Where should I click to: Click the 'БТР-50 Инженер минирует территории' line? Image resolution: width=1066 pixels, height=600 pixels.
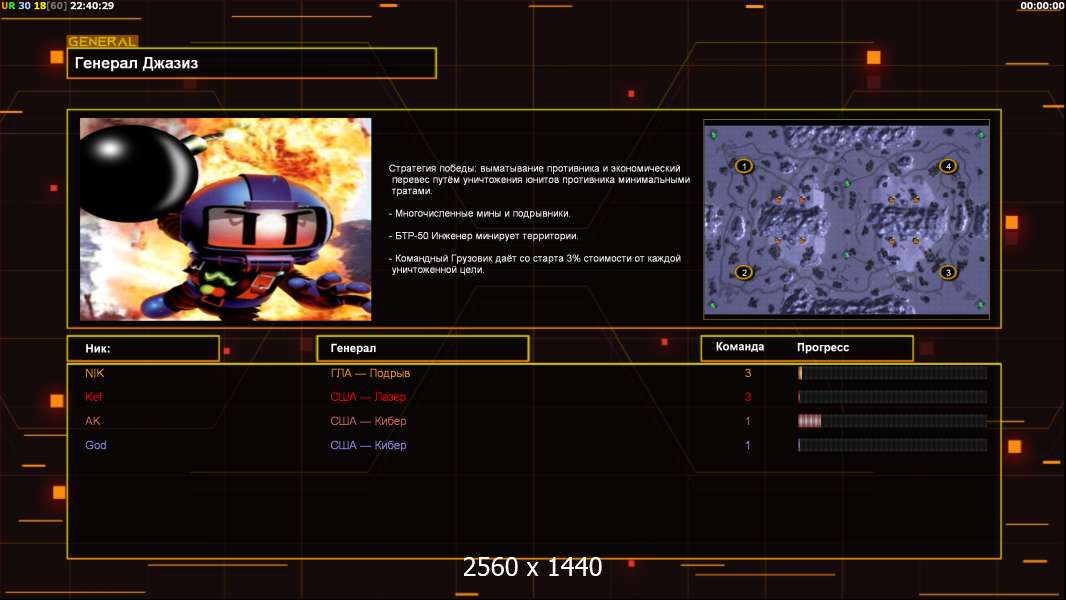pos(483,236)
